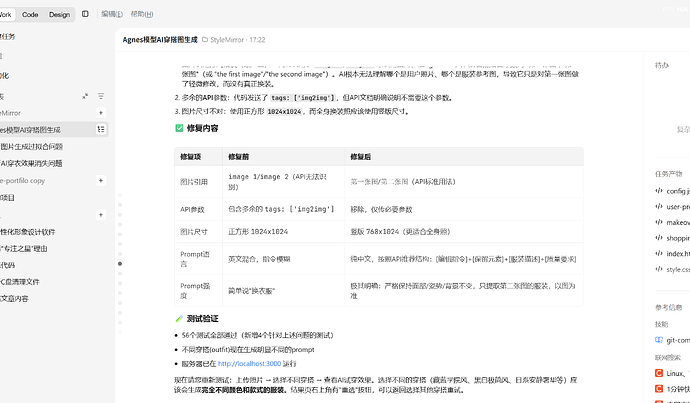Click the code icon beside makeov file
690x403 pixels.
[659, 222]
